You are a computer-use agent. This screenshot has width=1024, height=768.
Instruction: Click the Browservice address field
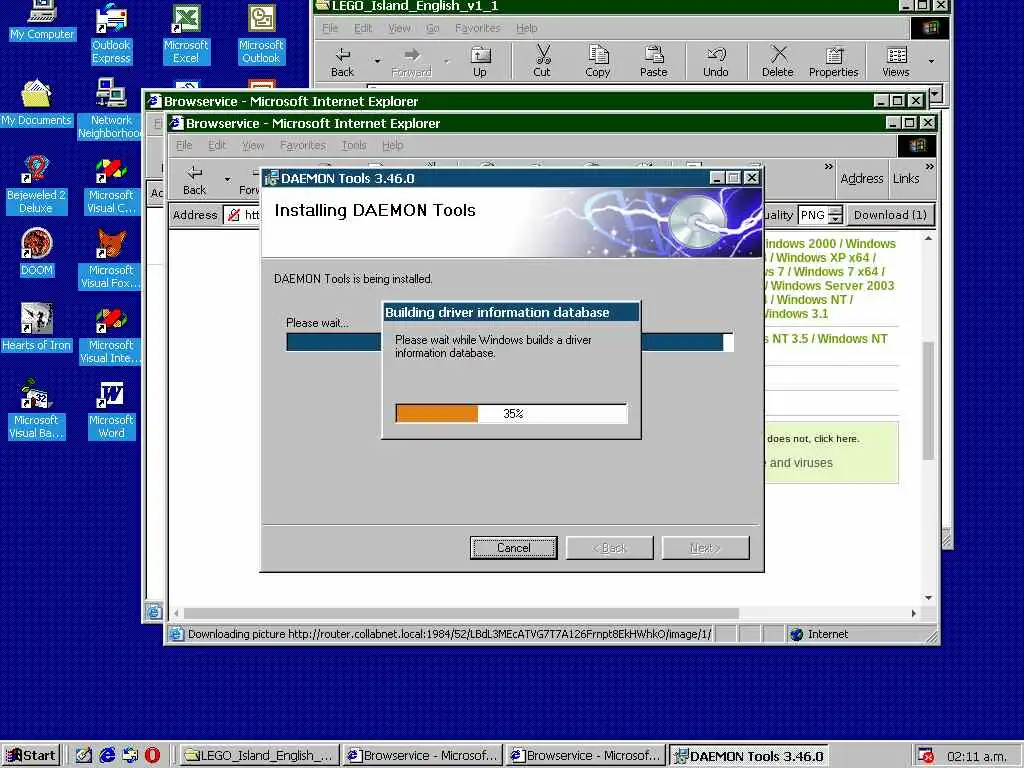[242, 215]
